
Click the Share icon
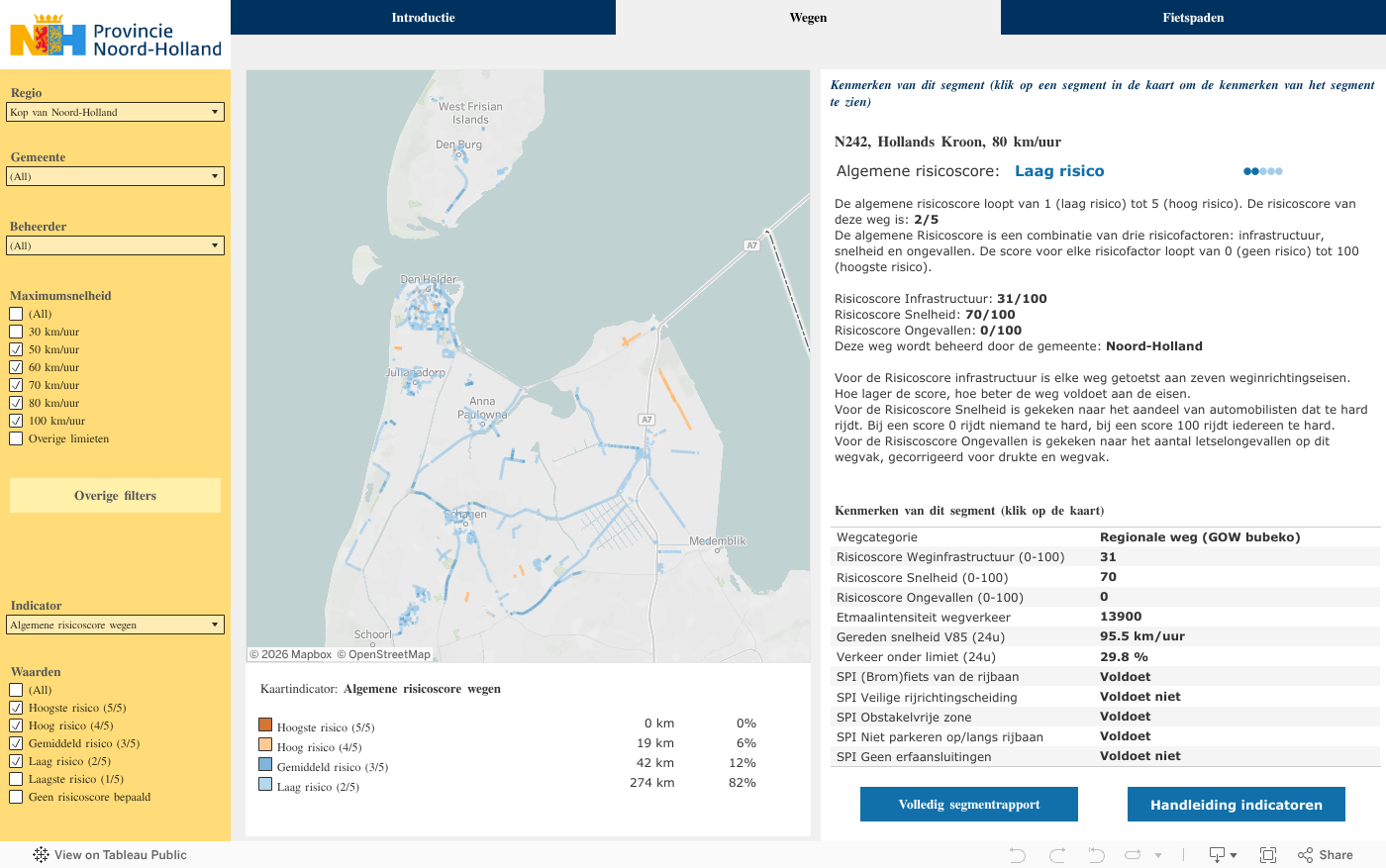click(x=1325, y=855)
